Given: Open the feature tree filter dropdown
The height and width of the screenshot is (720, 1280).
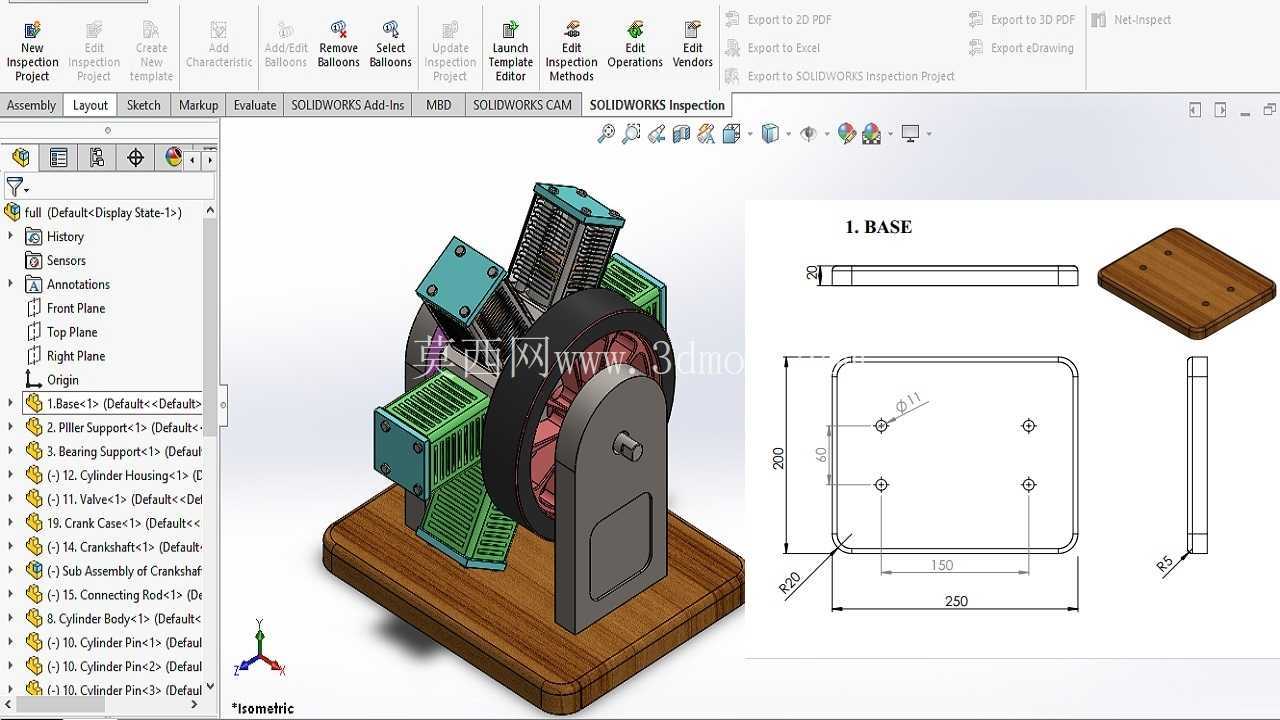Looking at the screenshot, I should coord(17,187).
